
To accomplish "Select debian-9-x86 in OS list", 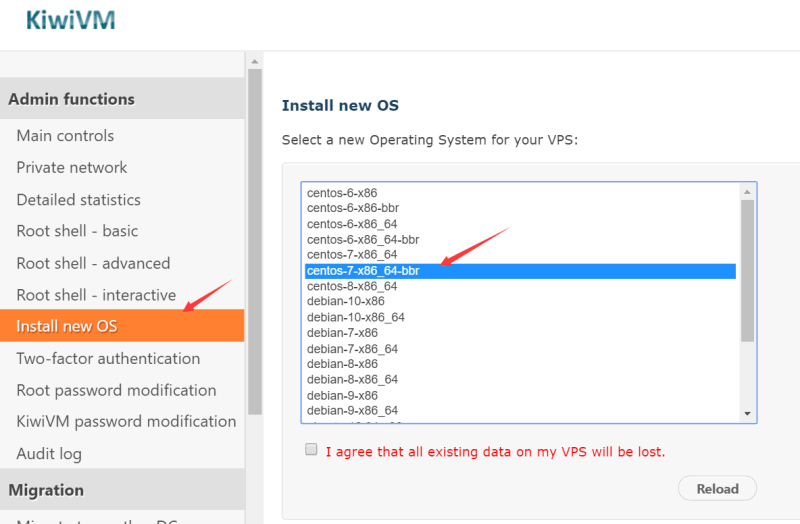I will [520, 395].
